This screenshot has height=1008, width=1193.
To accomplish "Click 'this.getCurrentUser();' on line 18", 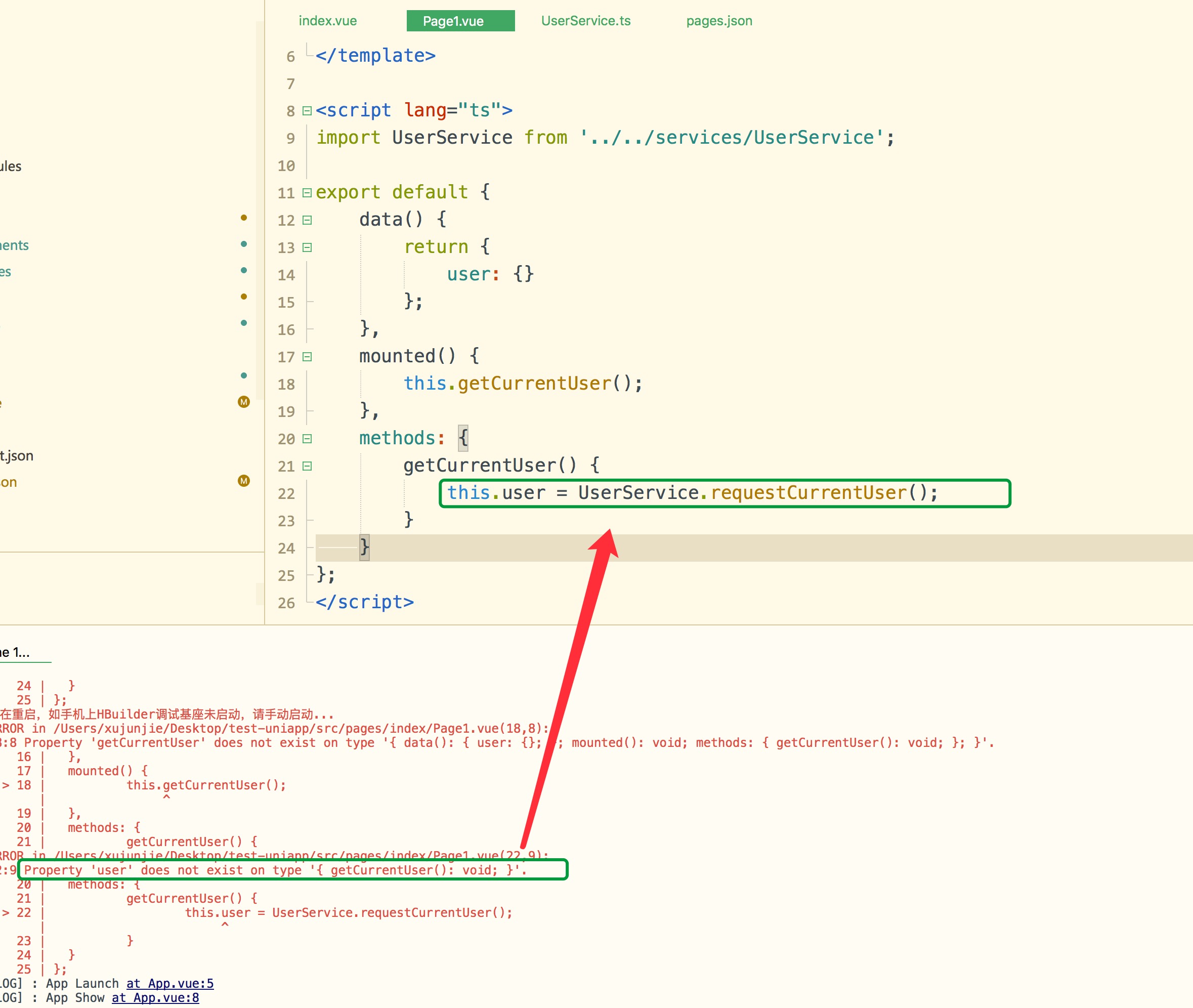I will pyautogui.click(x=523, y=384).
